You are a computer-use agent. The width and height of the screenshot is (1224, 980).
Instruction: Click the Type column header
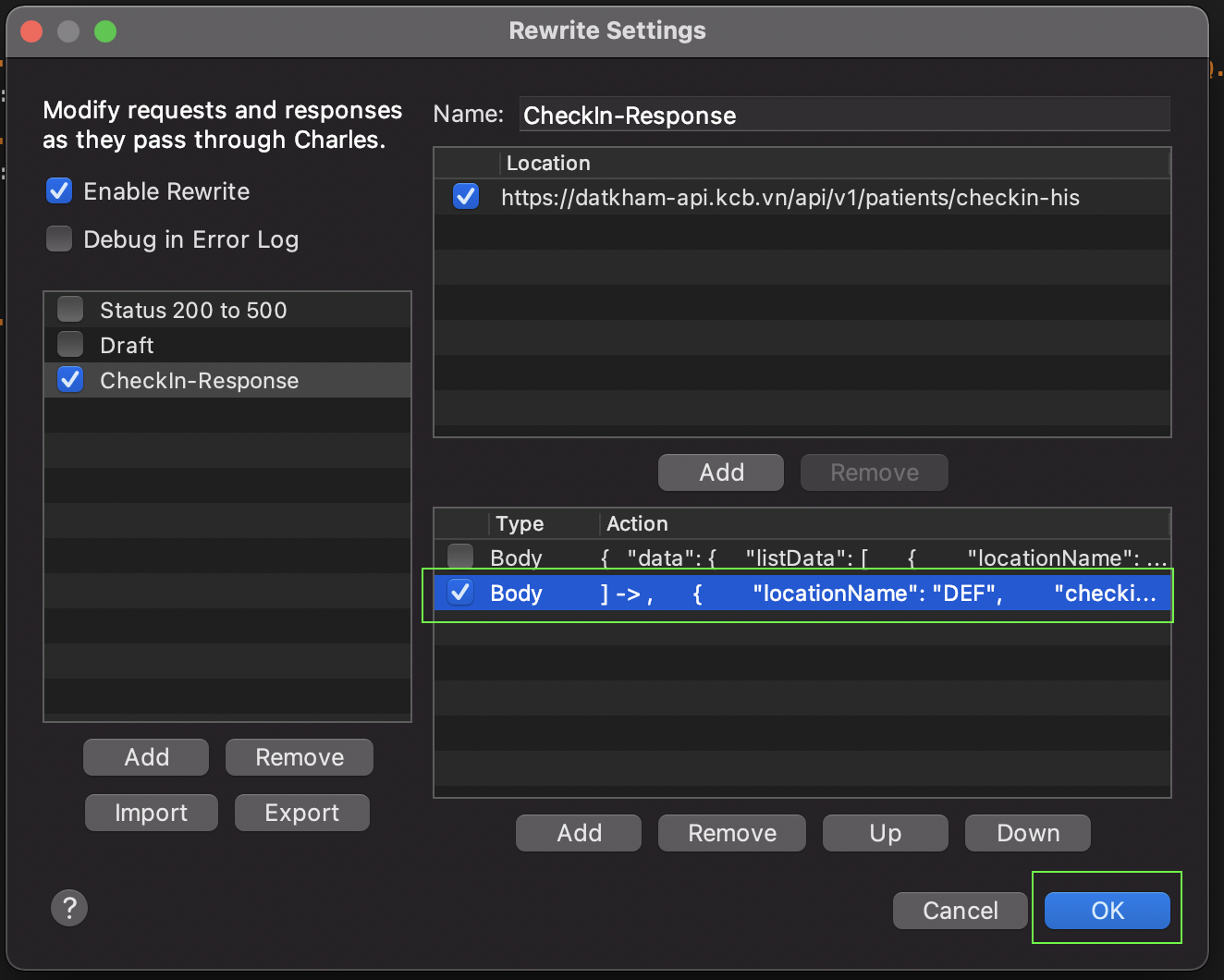click(545, 523)
